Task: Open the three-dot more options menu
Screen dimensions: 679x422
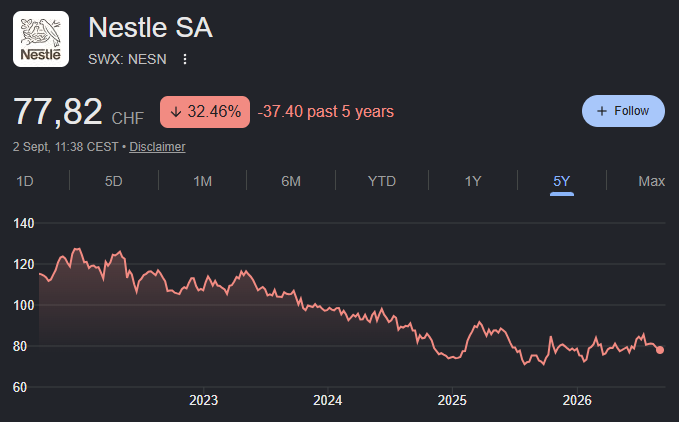Action: click(x=185, y=59)
